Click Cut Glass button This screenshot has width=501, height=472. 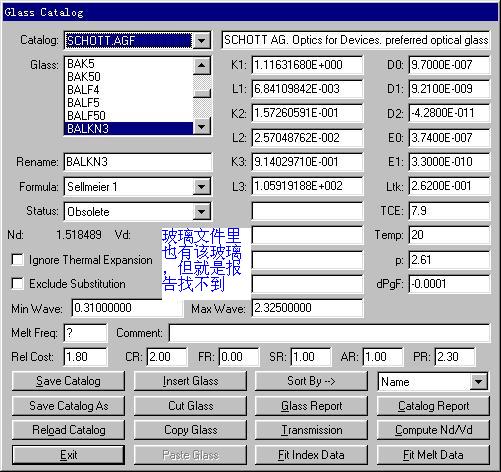pyautogui.click(x=190, y=406)
